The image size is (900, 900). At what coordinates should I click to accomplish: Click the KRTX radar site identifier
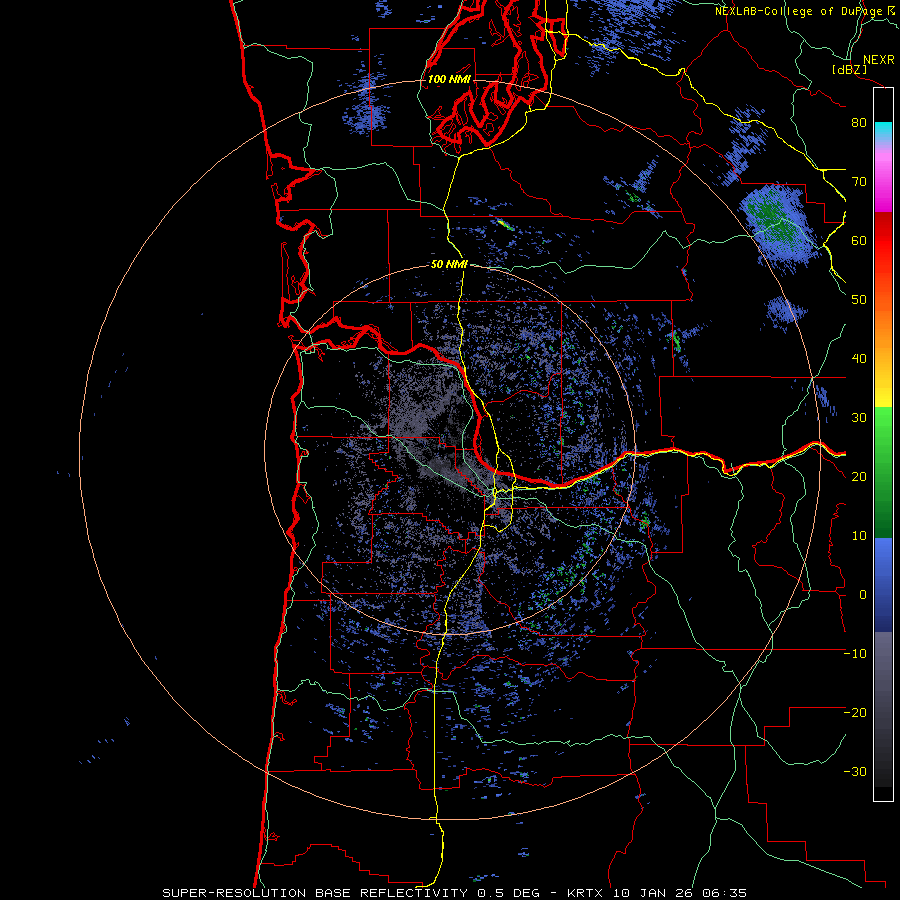[587, 893]
